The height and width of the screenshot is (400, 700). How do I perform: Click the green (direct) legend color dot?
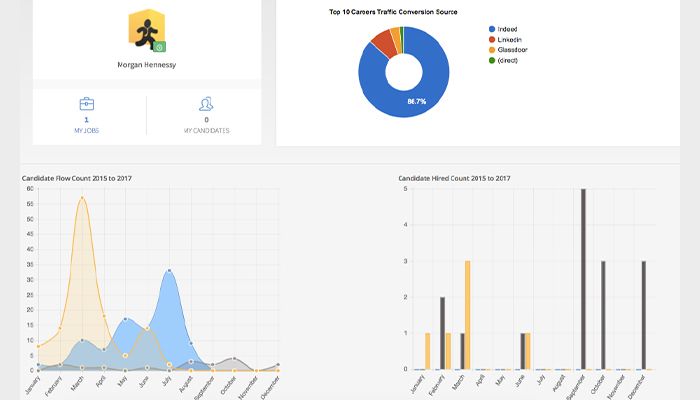tap(492, 60)
